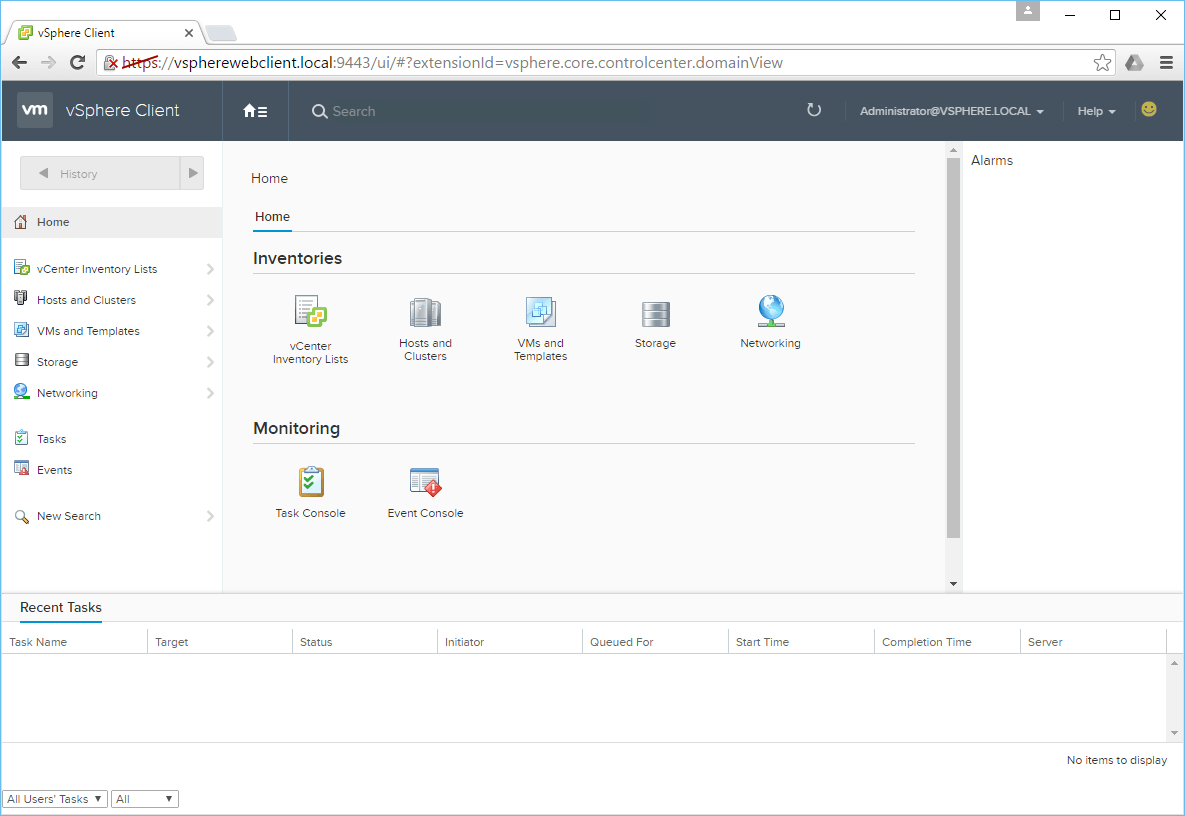Open the Event Console icon

click(425, 482)
